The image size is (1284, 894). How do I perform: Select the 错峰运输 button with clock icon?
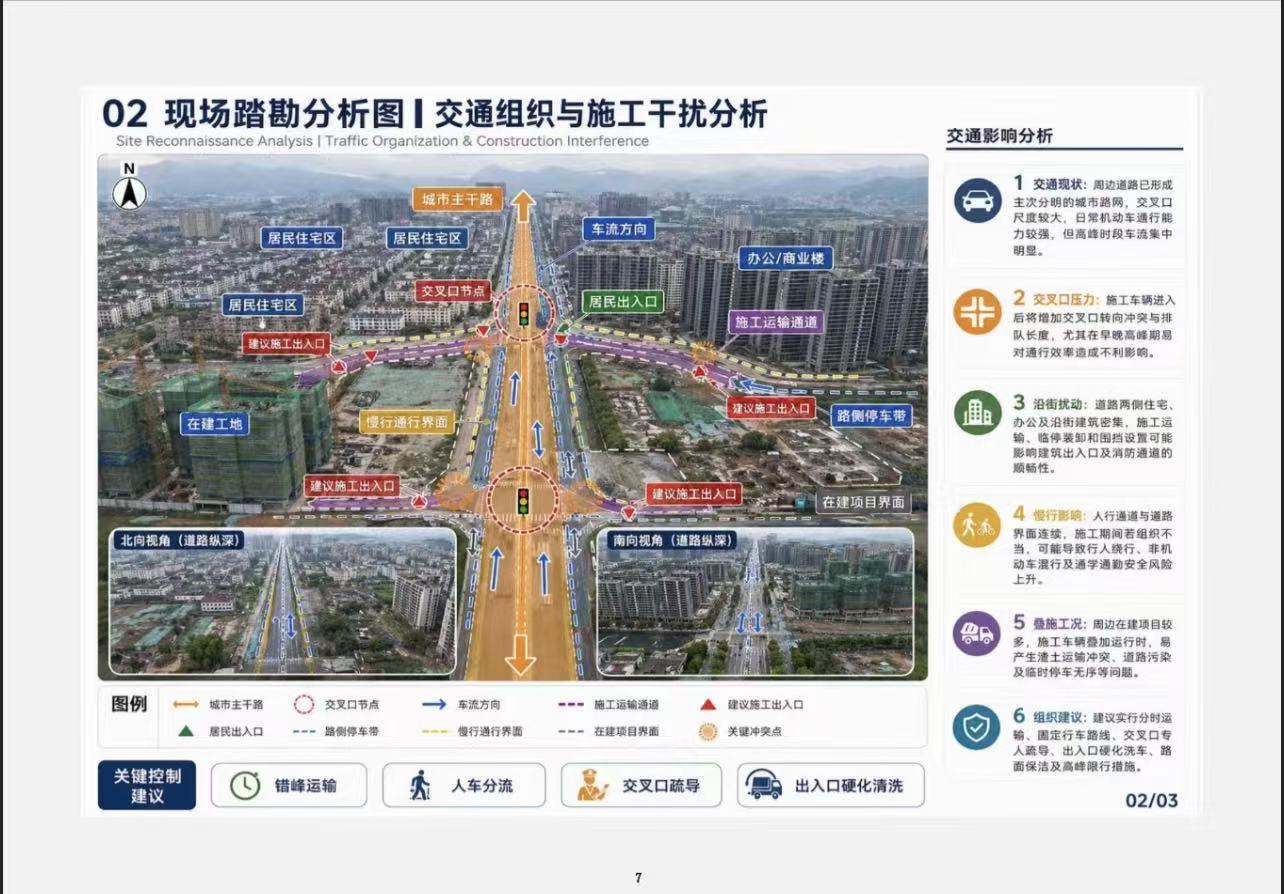pyautogui.click(x=289, y=786)
